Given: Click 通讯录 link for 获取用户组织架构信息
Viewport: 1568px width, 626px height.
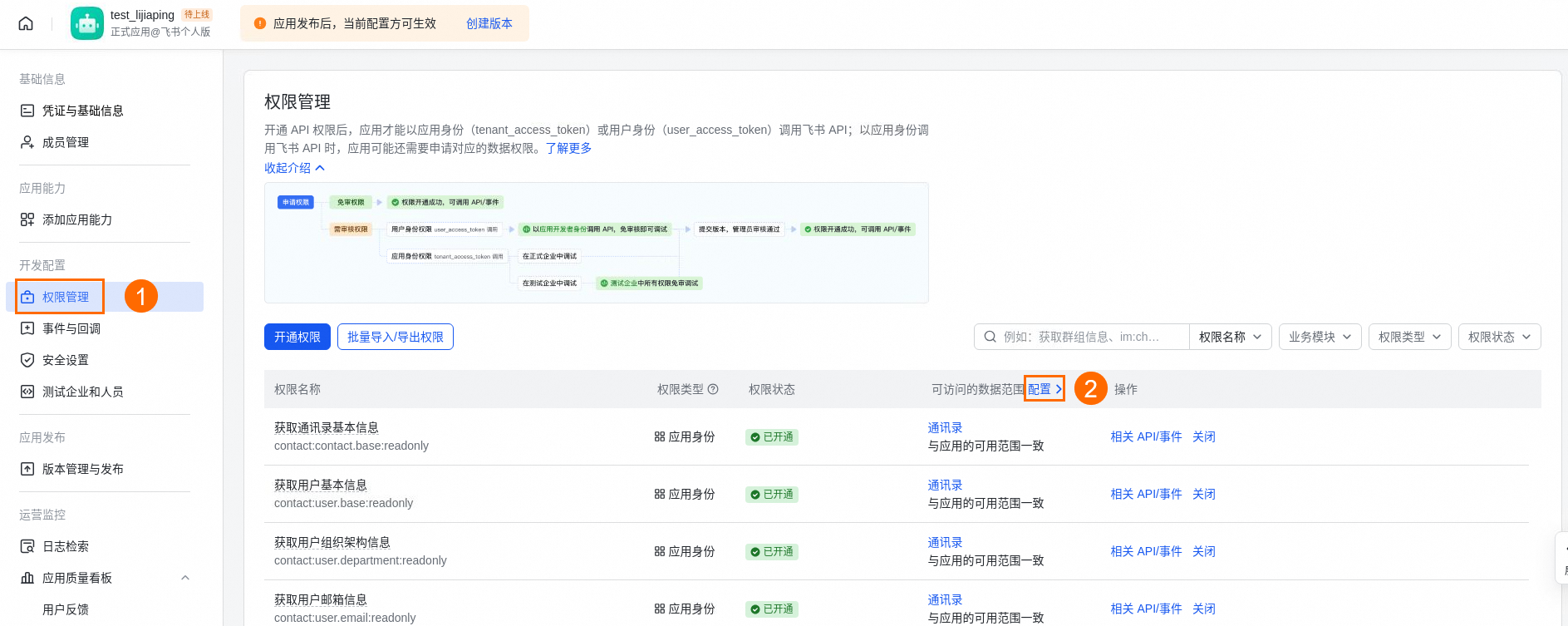Looking at the screenshot, I should (x=945, y=542).
